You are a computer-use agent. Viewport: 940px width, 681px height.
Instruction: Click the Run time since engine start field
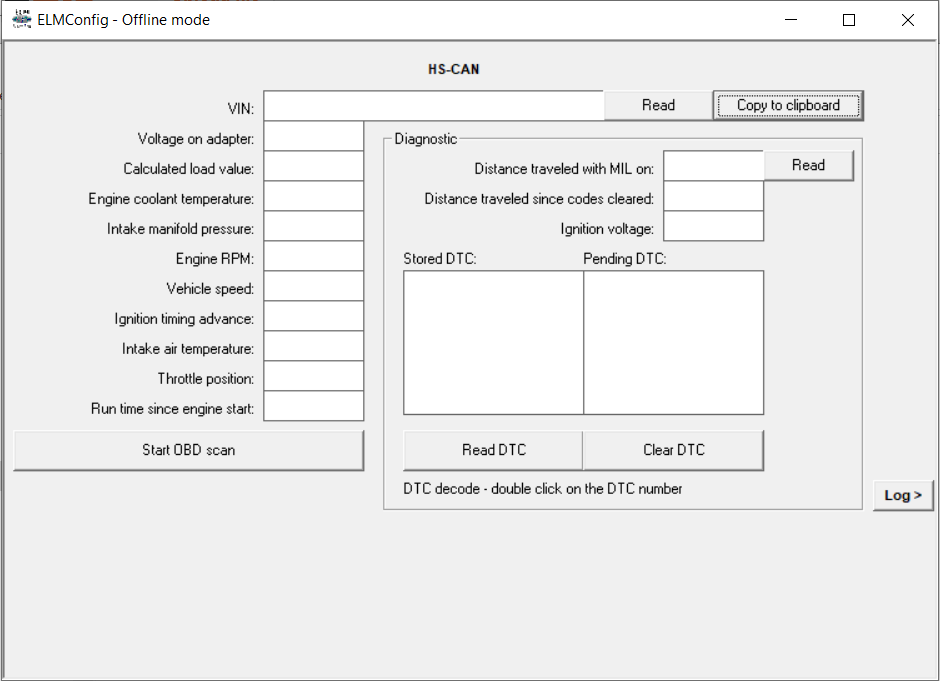click(314, 405)
